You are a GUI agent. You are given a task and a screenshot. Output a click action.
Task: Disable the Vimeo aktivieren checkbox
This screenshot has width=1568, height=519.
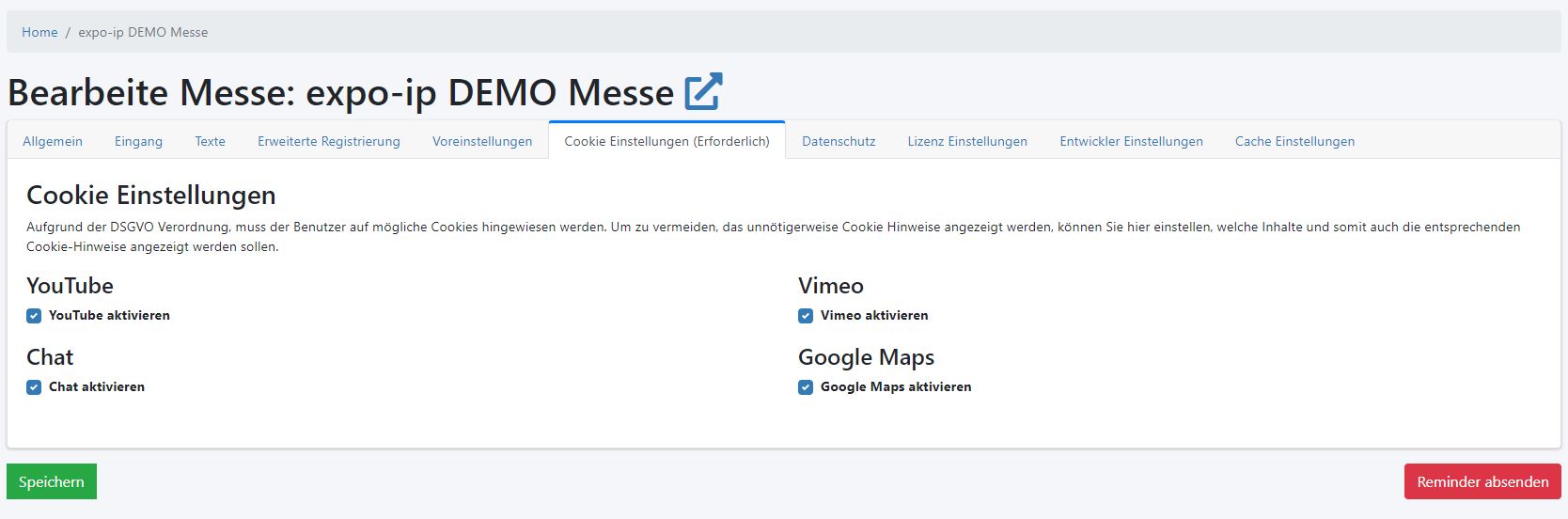(x=806, y=316)
